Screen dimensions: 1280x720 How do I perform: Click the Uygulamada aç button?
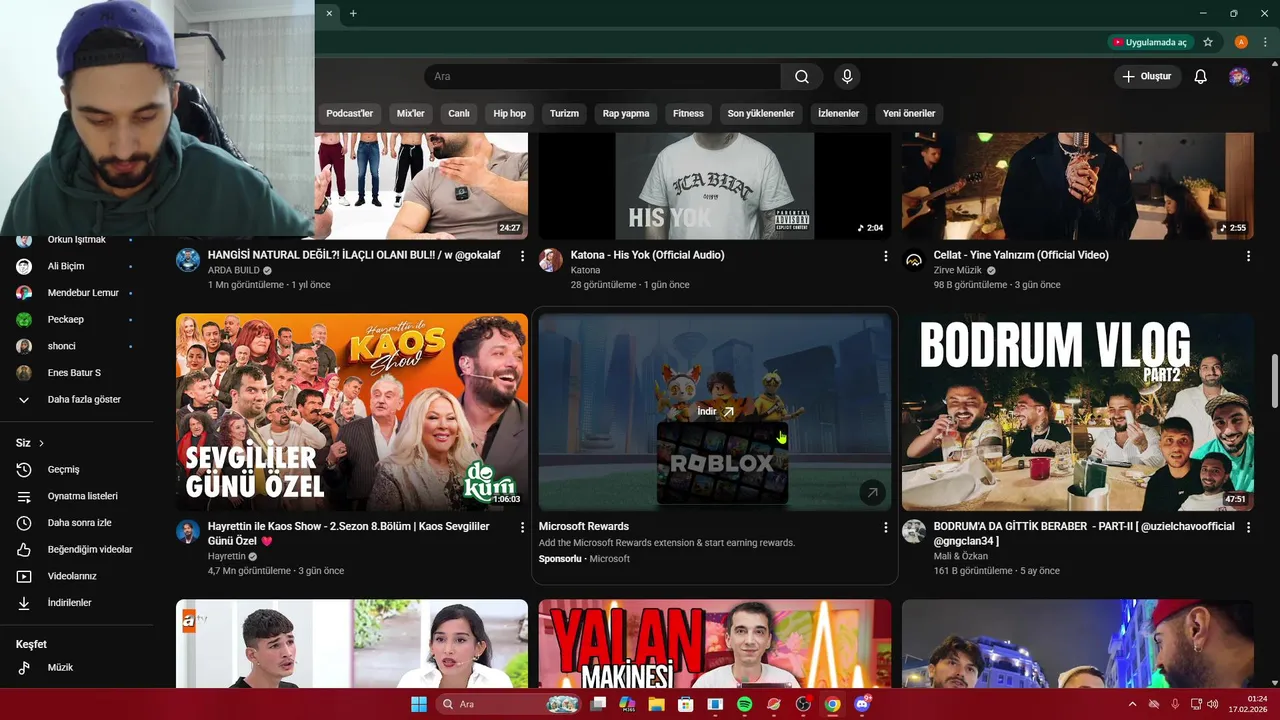(1150, 42)
